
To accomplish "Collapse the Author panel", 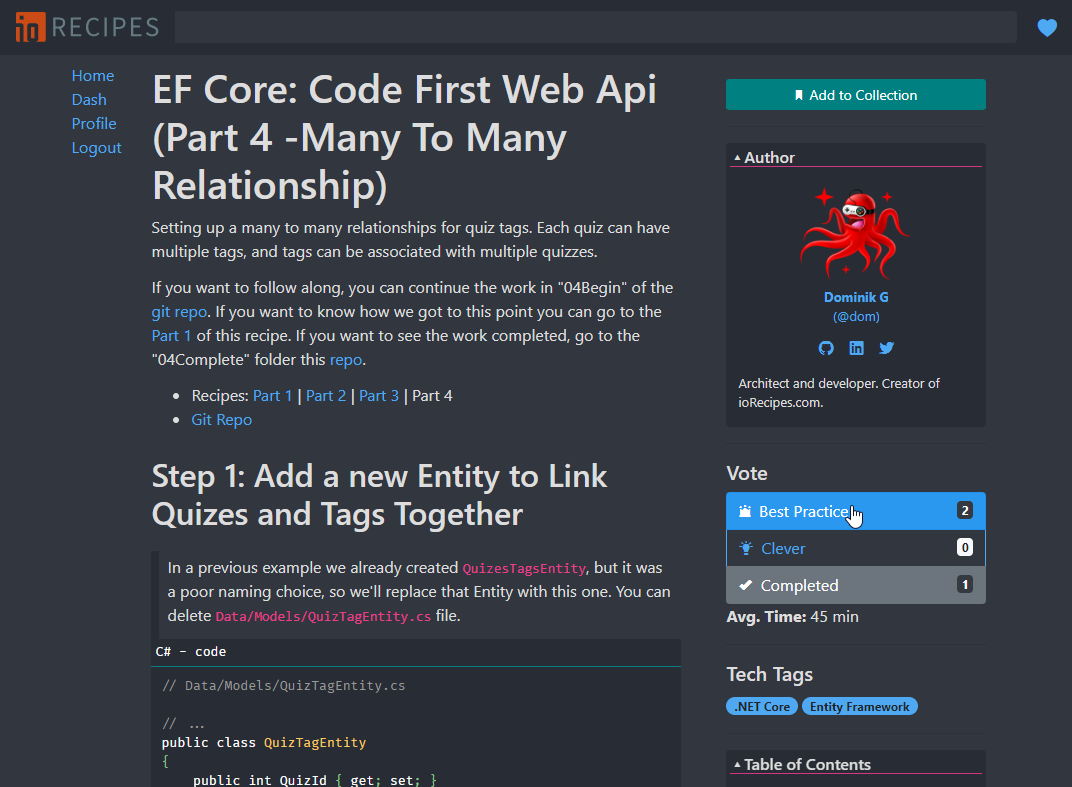I will (739, 156).
